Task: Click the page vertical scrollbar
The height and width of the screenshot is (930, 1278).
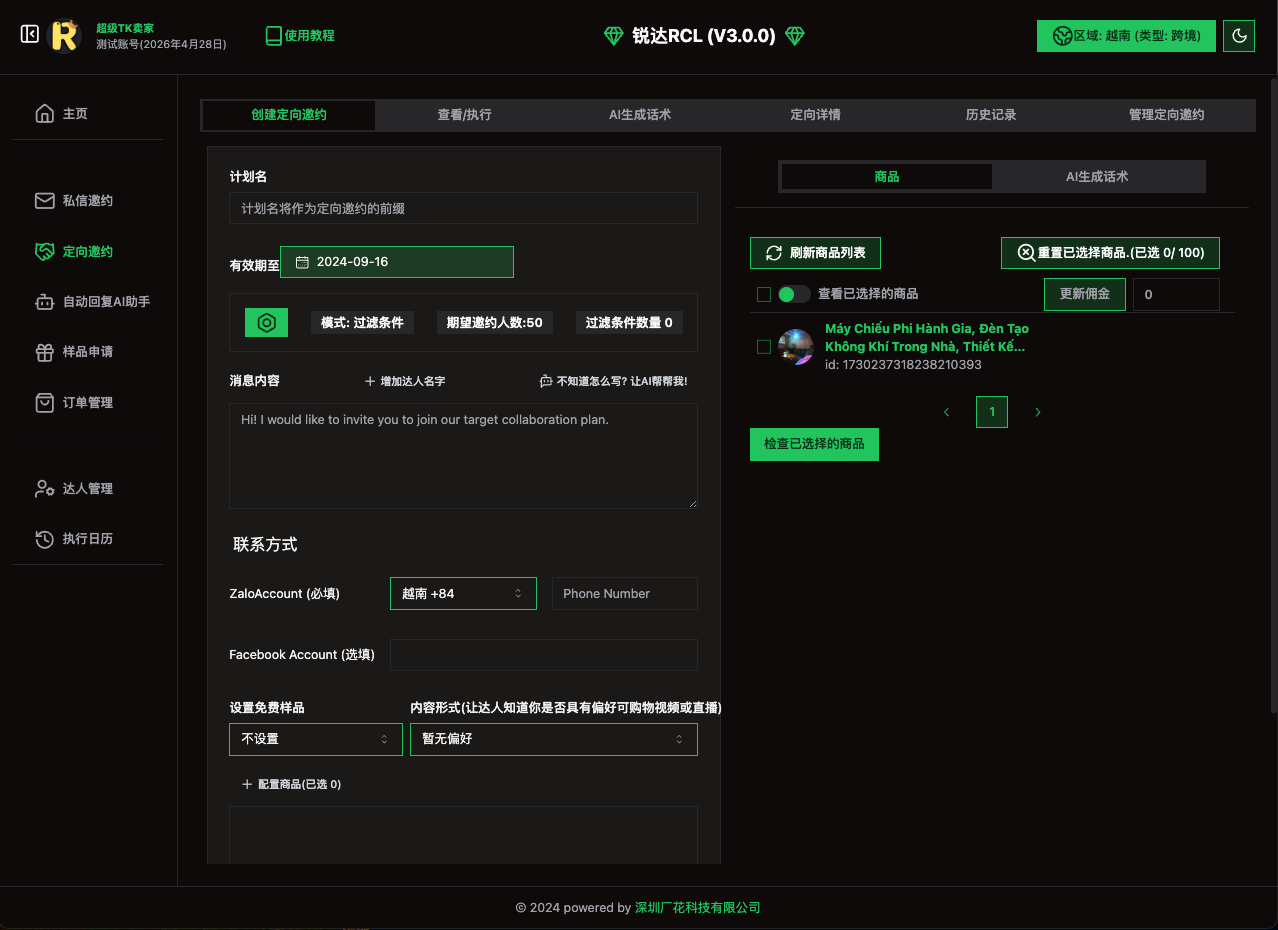Action: click(x=1272, y=400)
